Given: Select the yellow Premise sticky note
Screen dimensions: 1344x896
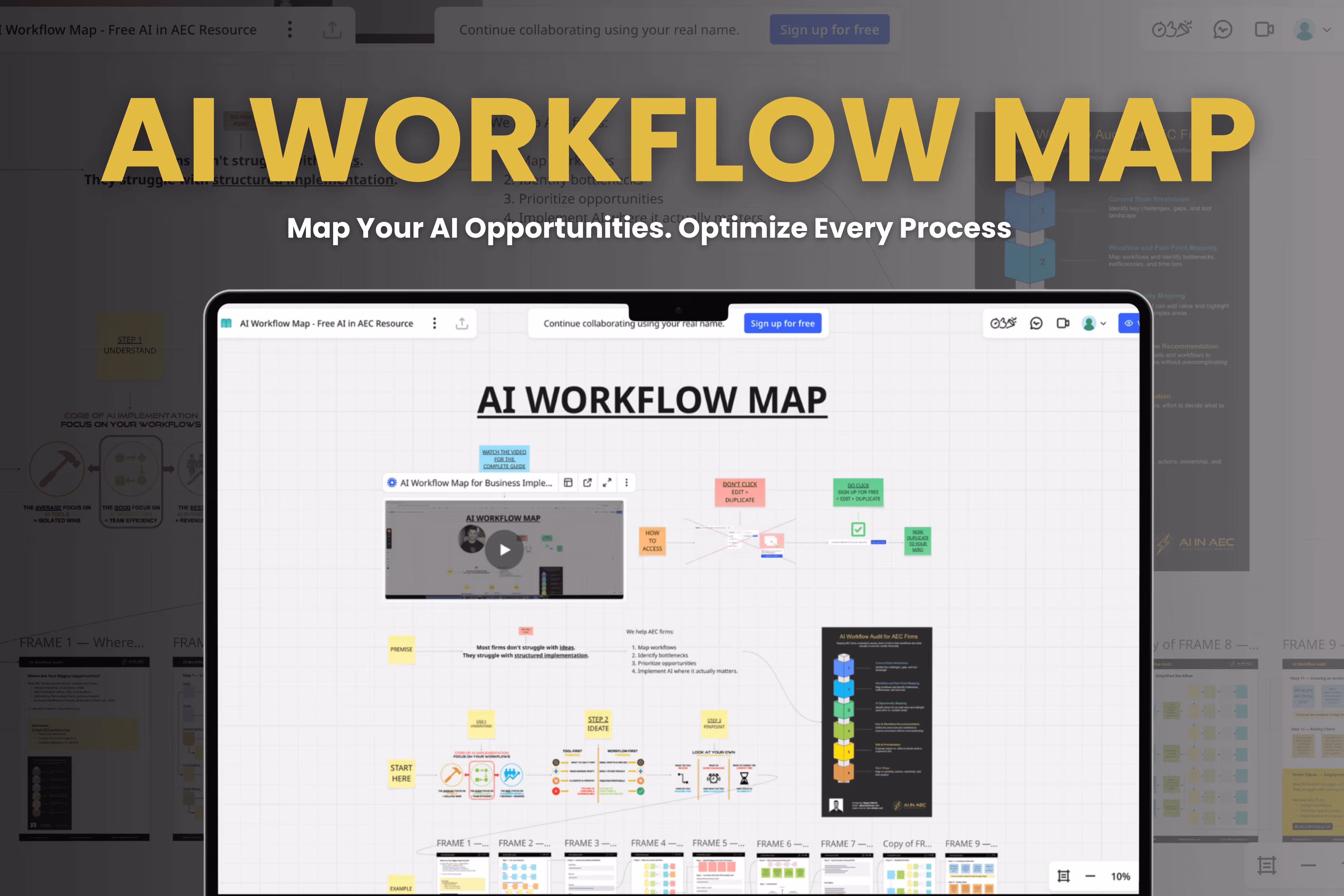Looking at the screenshot, I should pyautogui.click(x=401, y=650).
